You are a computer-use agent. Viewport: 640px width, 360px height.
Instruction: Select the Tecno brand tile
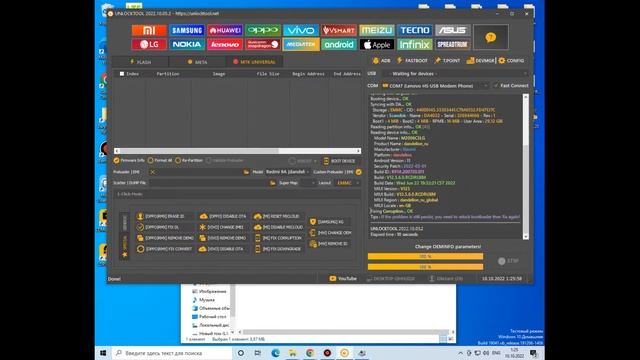(x=415, y=30)
